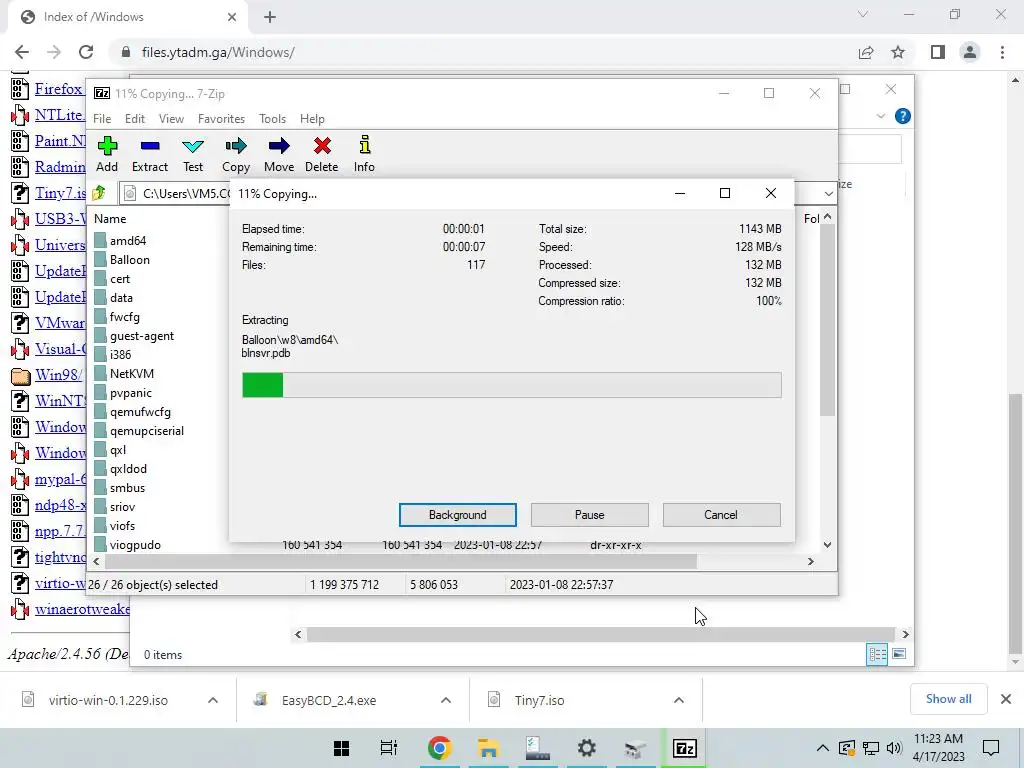Show all downloads
The width and height of the screenshot is (1024, 768).
pos(948,699)
